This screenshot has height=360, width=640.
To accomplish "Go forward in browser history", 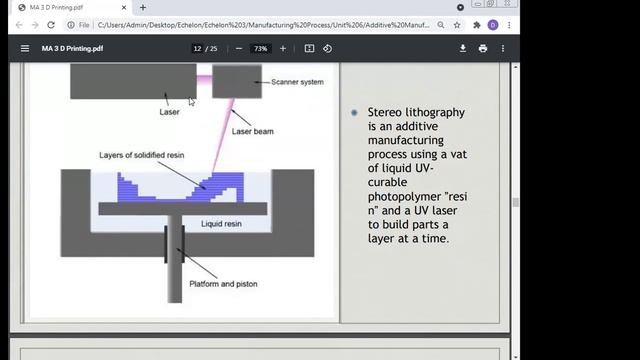I will pyautogui.click(x=35, y=25).
